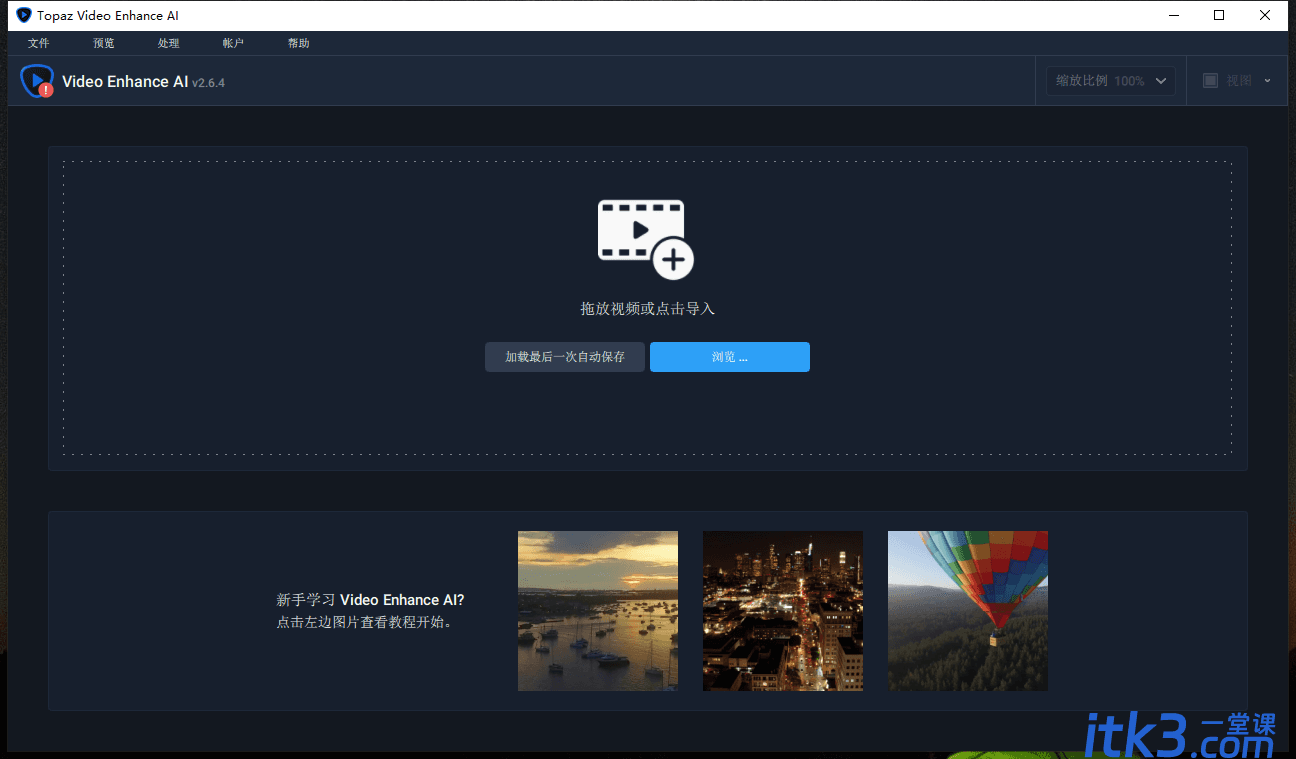Image resolution: width=1296 pixels, height=759 pixels.
Task: Open the 帐户 menu
Action: pos(233,43)
